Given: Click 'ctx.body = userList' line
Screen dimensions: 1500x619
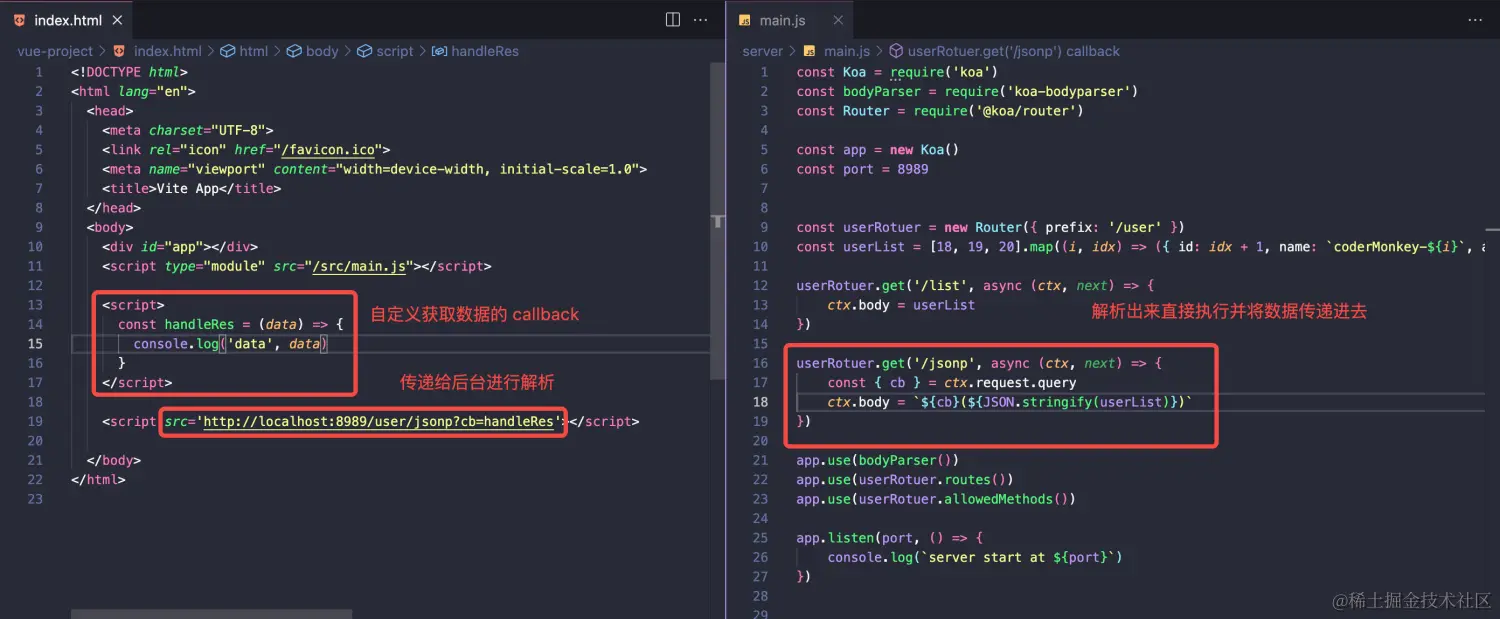Looking at the screenshot, I should [901, 304].
